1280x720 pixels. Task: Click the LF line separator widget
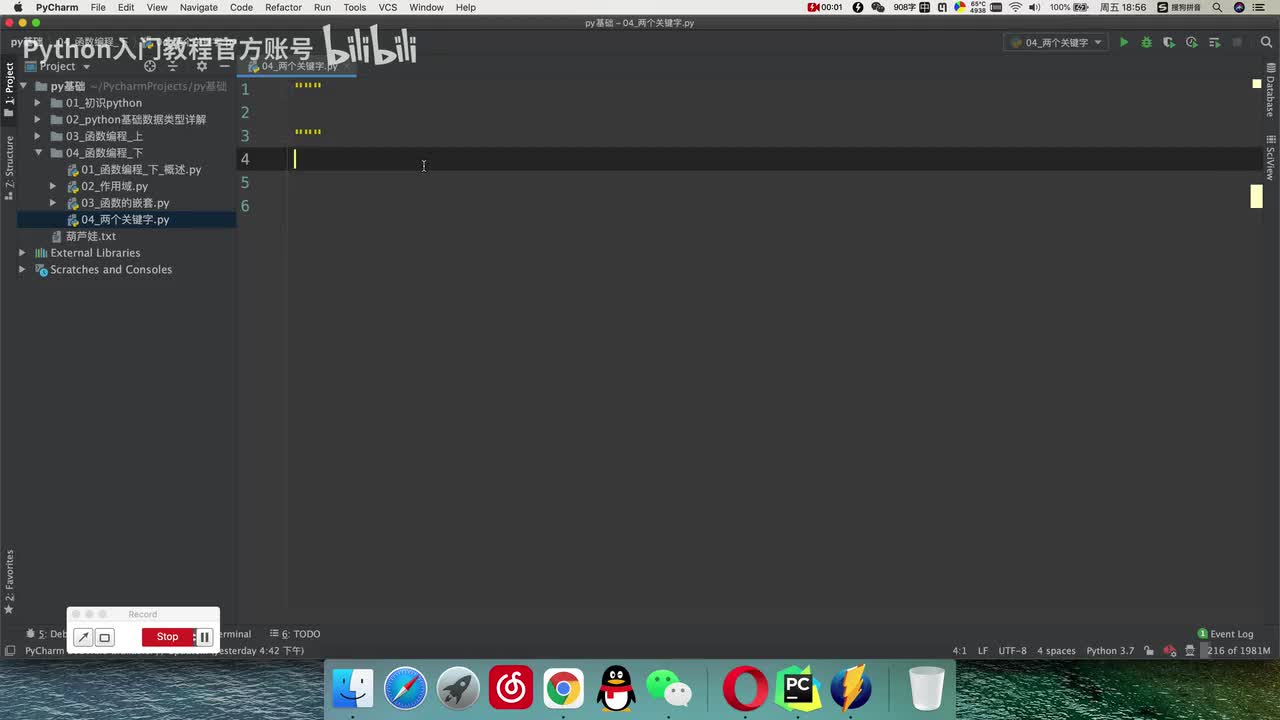point(983,651)
